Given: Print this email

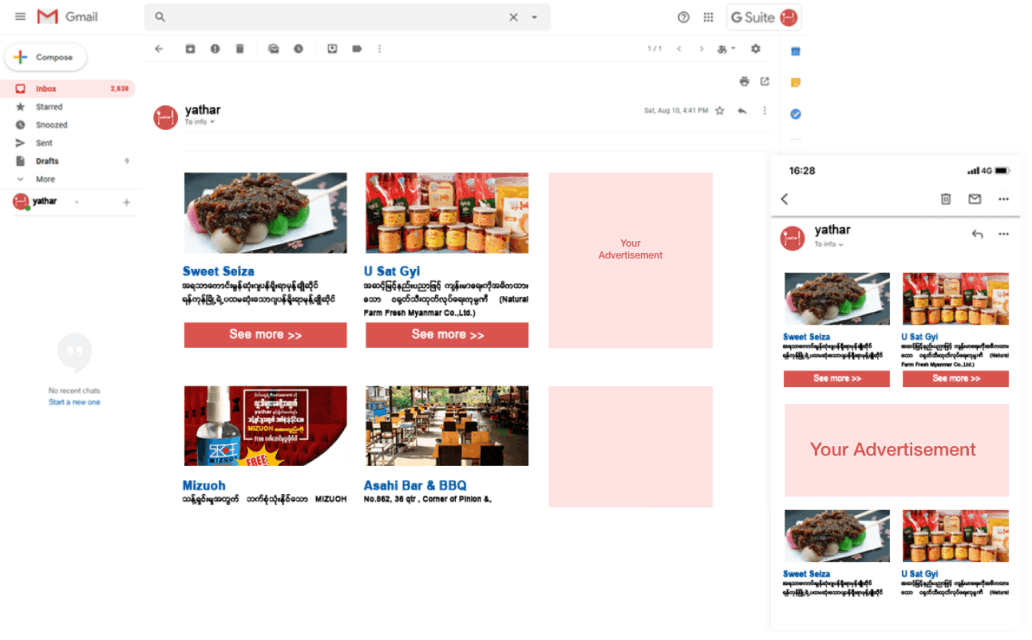Looking at the screenshot, I should pyautogui.click(x=744, y=82).
